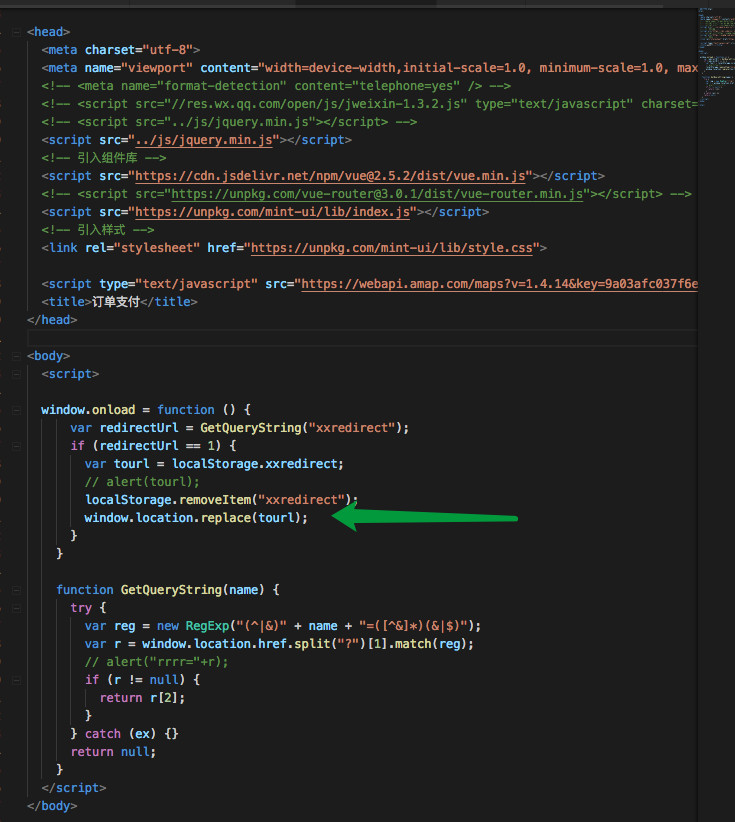The width and height of the screenshot is (735, 822).
Task: Open the mint-ui/lib/style.css link
Action: pos(392,248)
